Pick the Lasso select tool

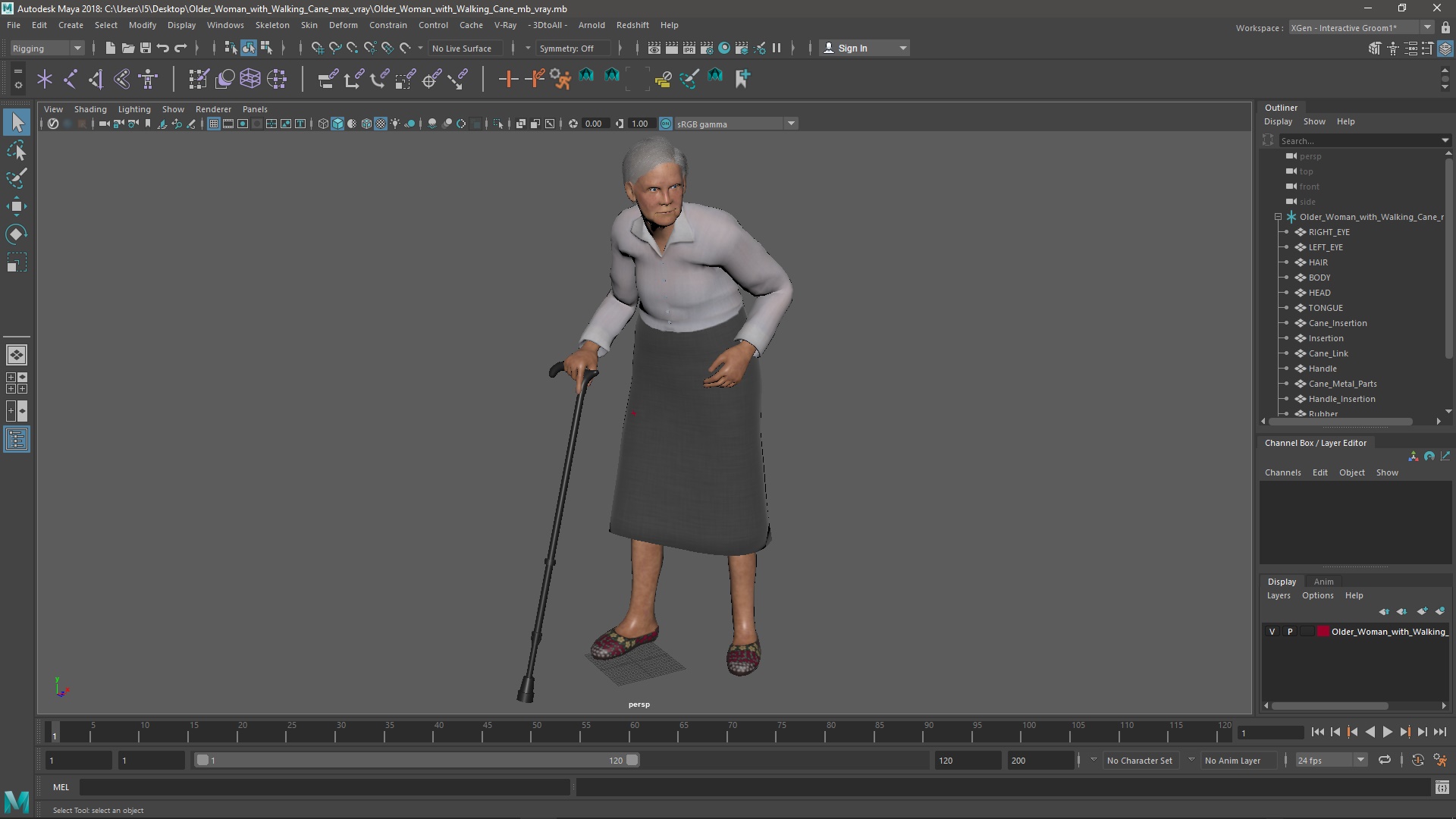point(16,150)
